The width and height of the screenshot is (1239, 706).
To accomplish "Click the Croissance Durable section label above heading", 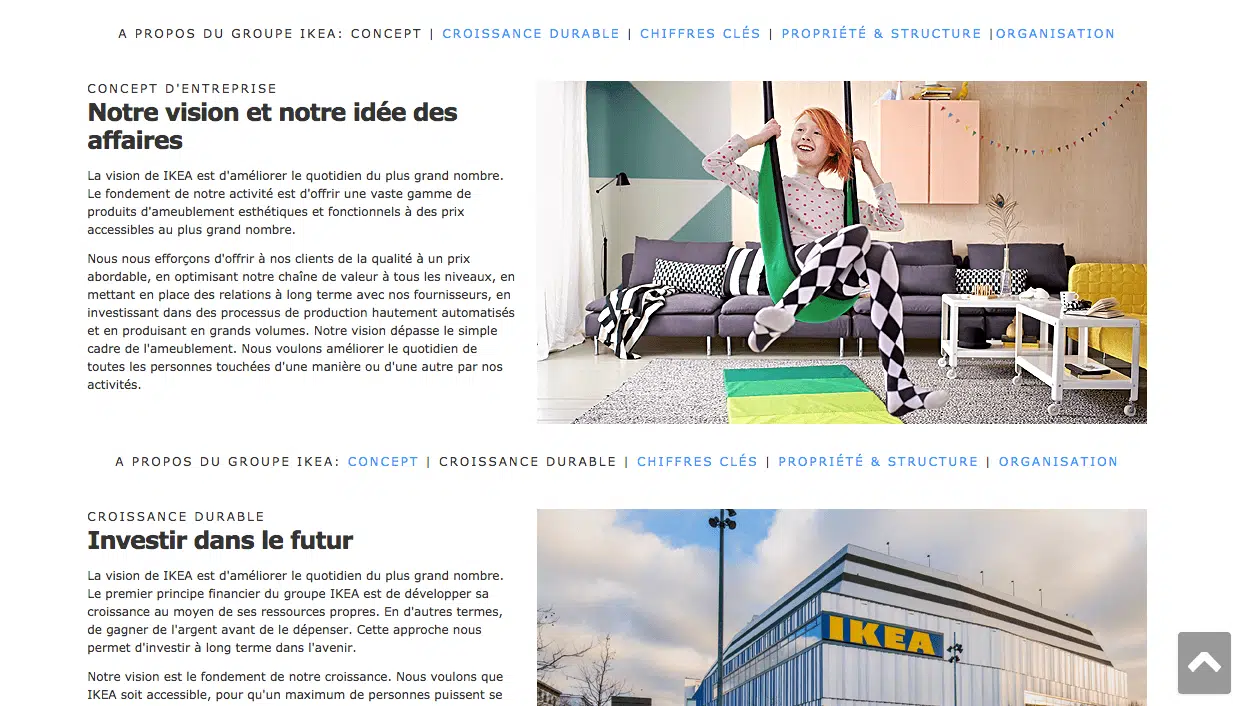I will (176, 517).
